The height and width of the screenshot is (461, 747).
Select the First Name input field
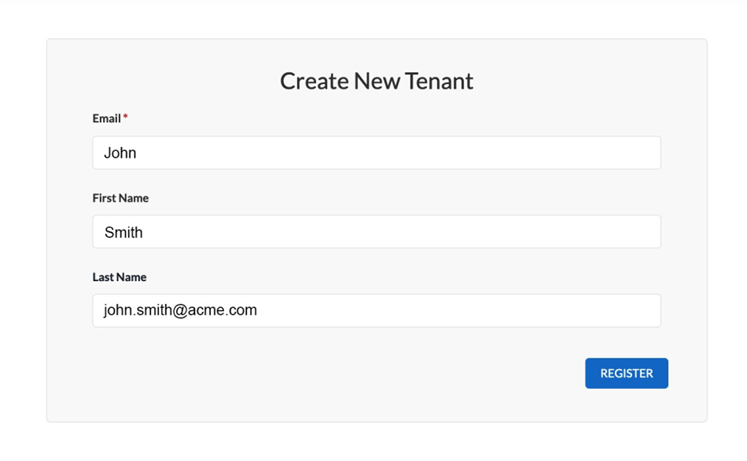coord(376,232)
